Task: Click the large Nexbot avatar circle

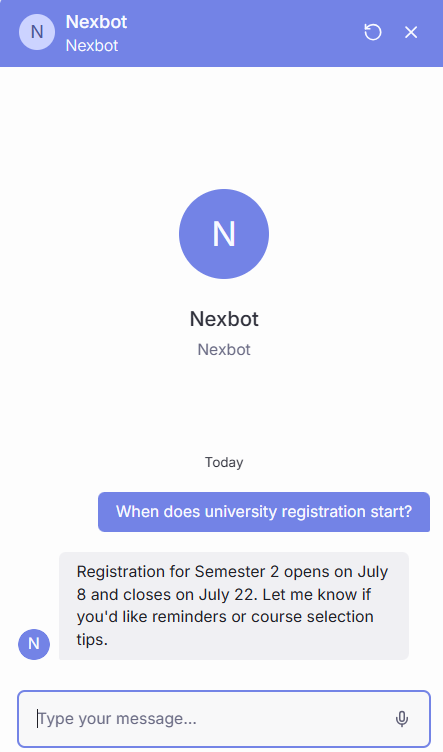Action: pos(224,234)
